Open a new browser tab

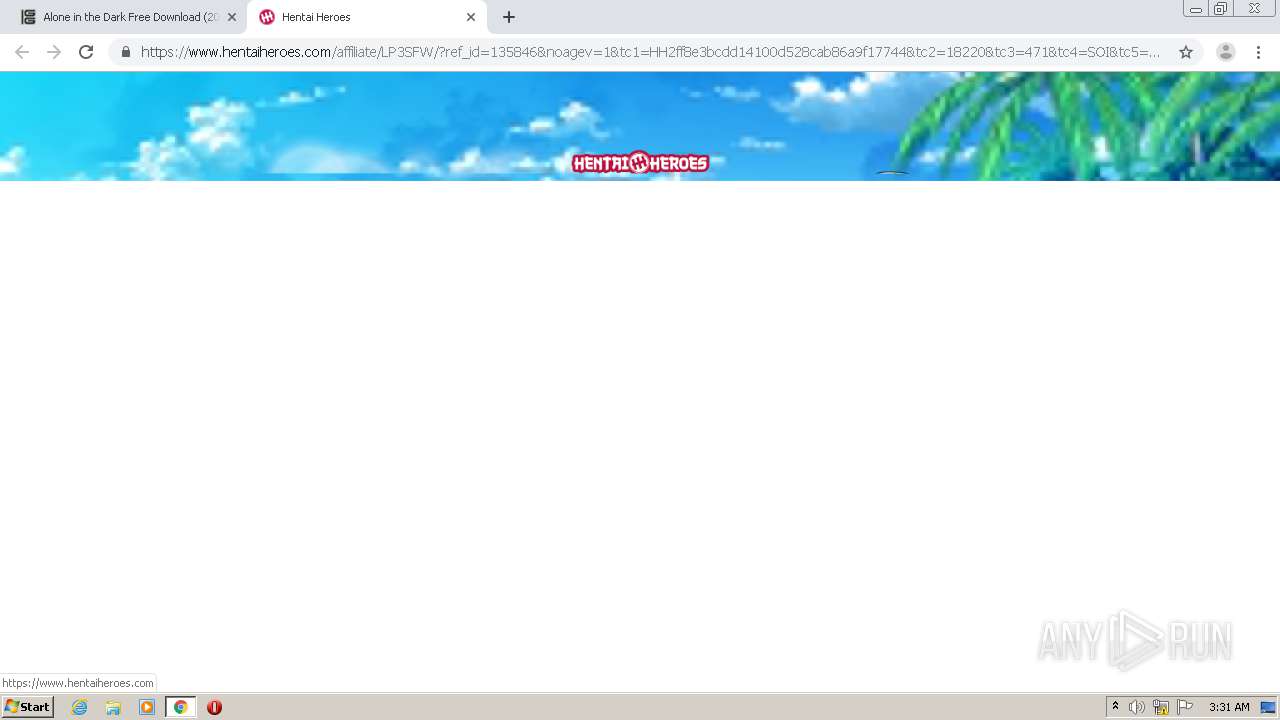(509, 17)
